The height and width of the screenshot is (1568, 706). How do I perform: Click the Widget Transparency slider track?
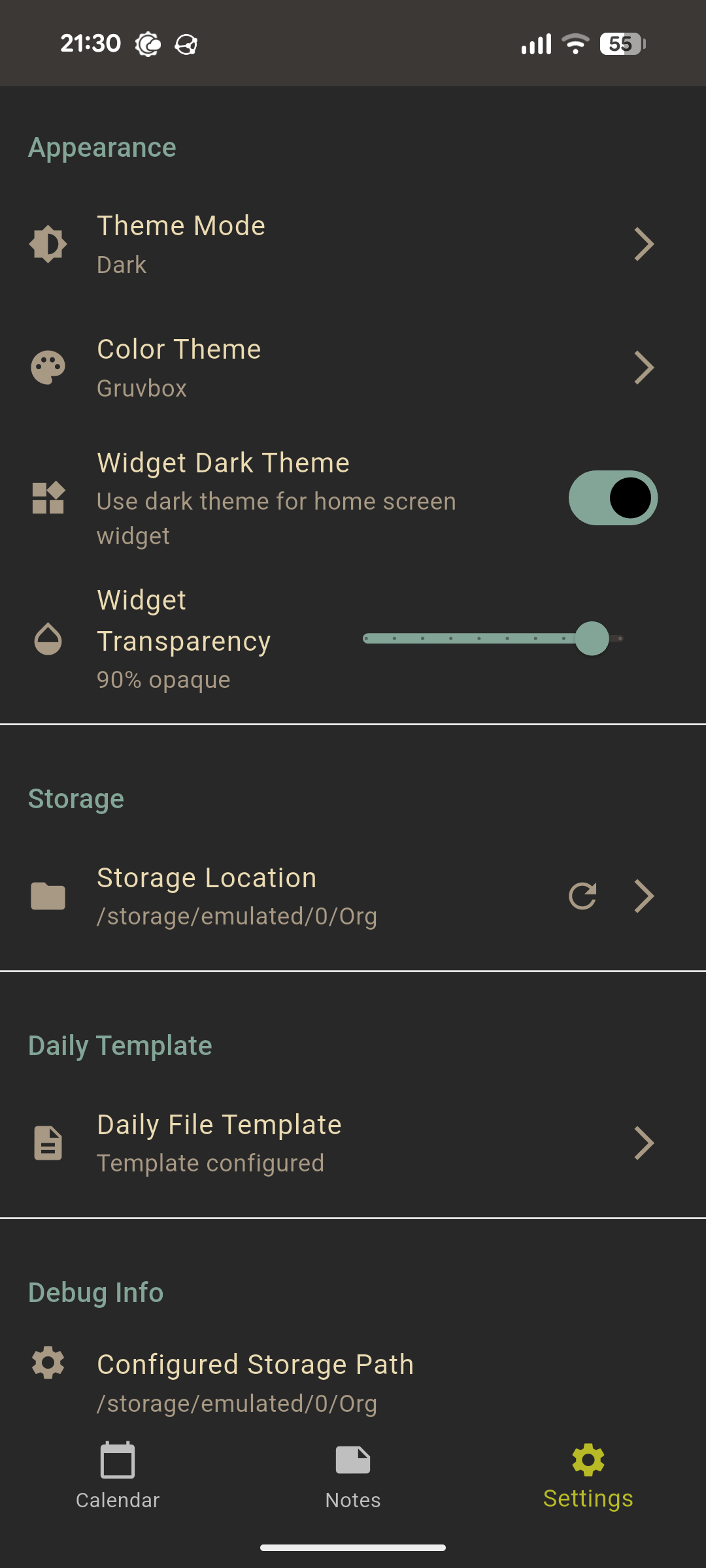471,638
